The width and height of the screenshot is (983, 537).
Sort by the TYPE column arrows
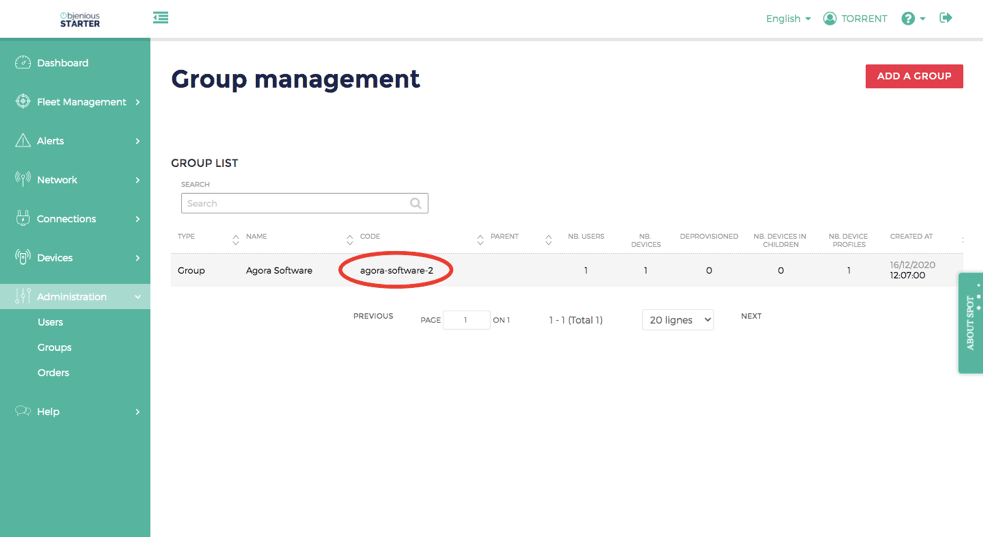coord(236,239)
